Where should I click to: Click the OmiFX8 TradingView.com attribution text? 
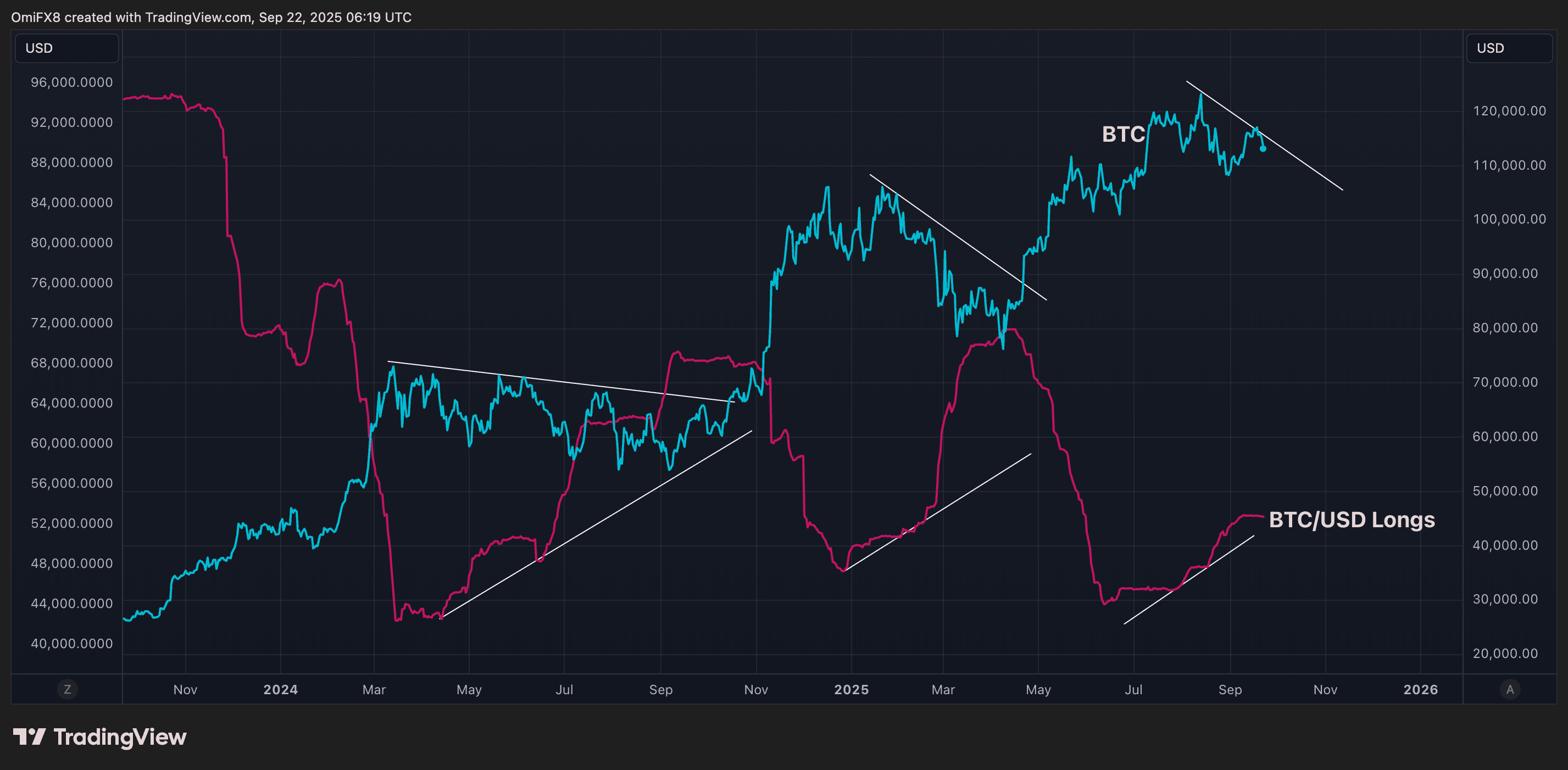tap(211, 17)
